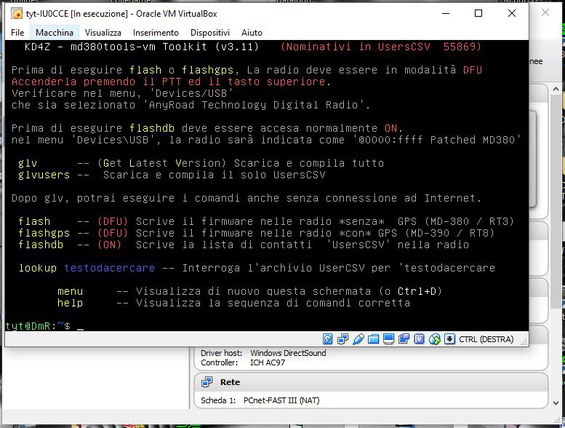Image resolution: width=565 pixels, height=428 pixels.
Task: Click the VM window resize grip
Action: pos(524,342)
